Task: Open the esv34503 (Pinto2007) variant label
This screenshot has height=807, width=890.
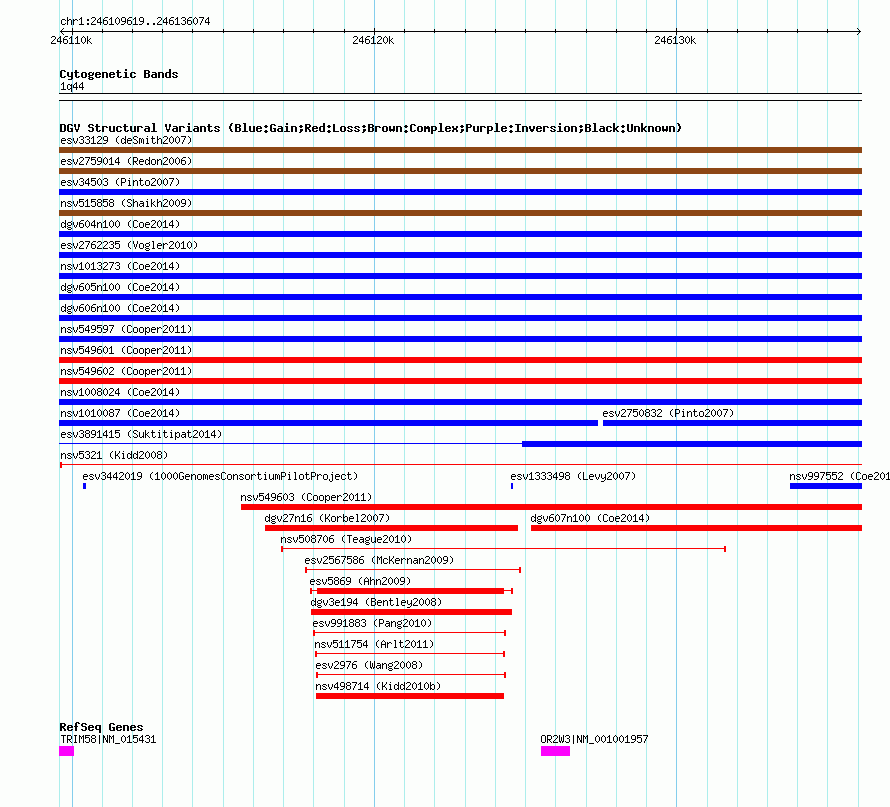Action: coord(120,182)
